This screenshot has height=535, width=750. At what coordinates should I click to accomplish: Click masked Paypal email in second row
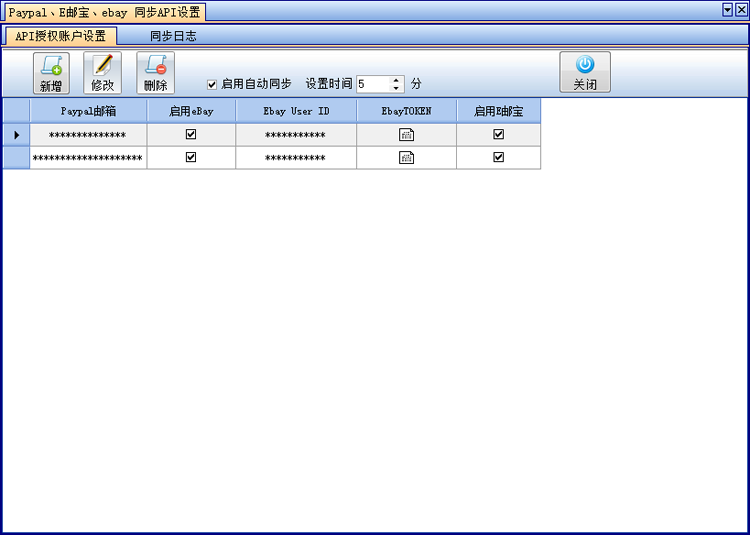(x=88, y=158)
